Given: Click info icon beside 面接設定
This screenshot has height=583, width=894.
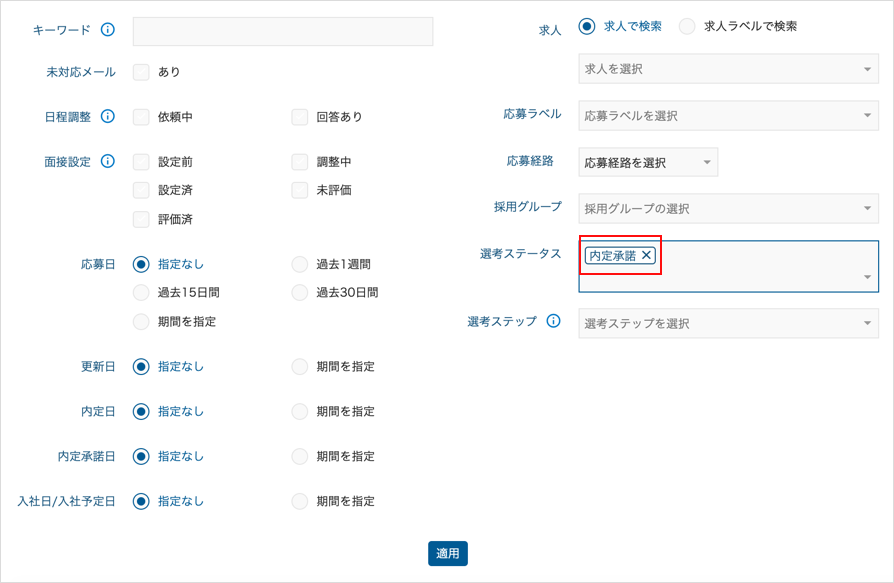Looking at the screenshot, I should coord(108,161).
